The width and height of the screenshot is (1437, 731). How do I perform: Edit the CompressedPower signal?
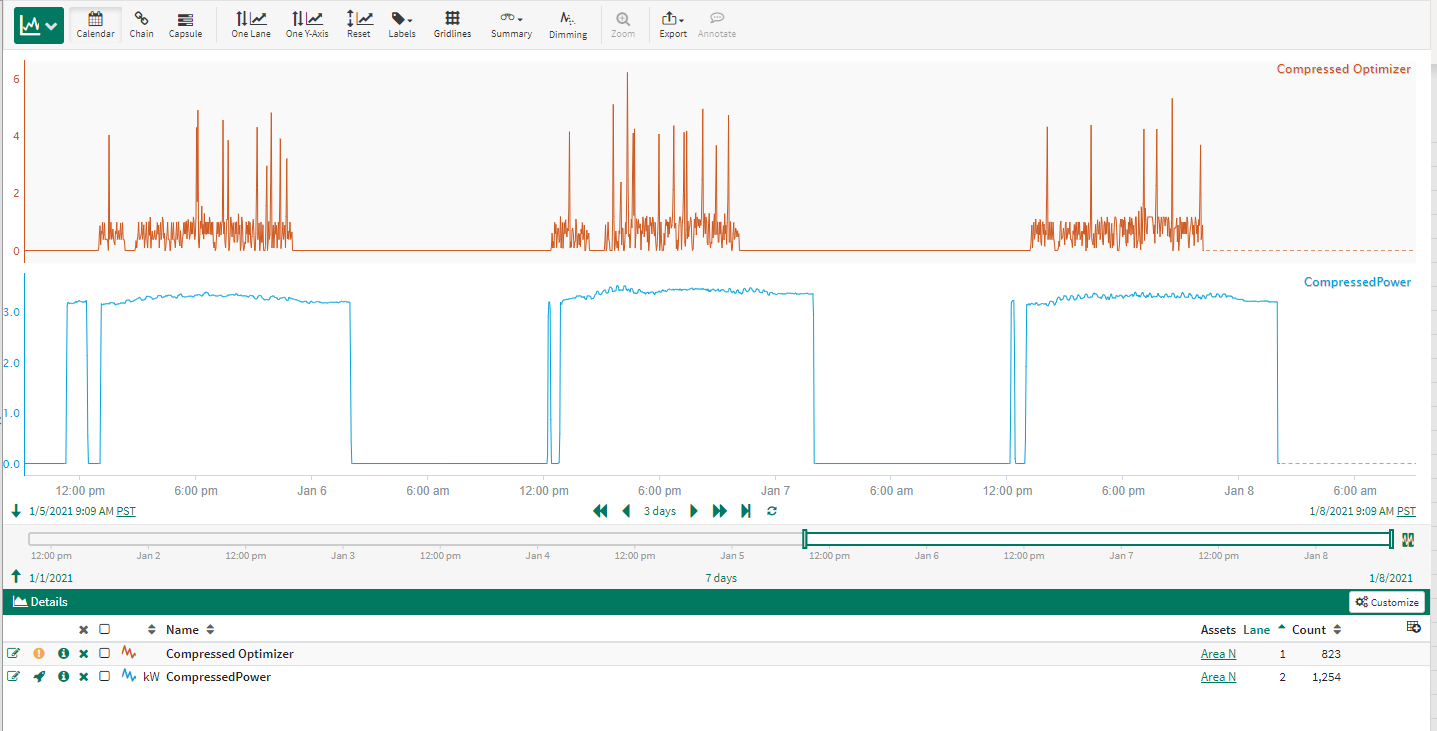coord(13,677)
